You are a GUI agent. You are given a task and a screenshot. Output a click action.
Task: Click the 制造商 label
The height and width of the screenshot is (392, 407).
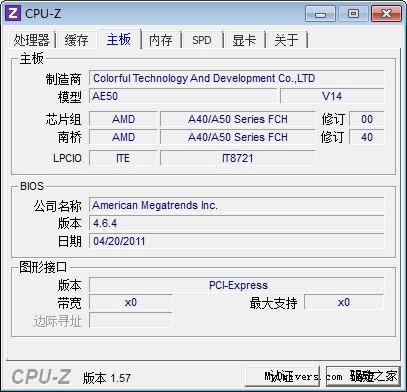63,79
